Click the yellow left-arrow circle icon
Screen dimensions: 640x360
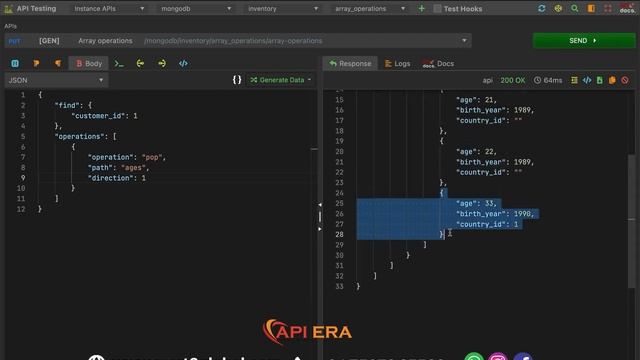[x=140, y=63]
